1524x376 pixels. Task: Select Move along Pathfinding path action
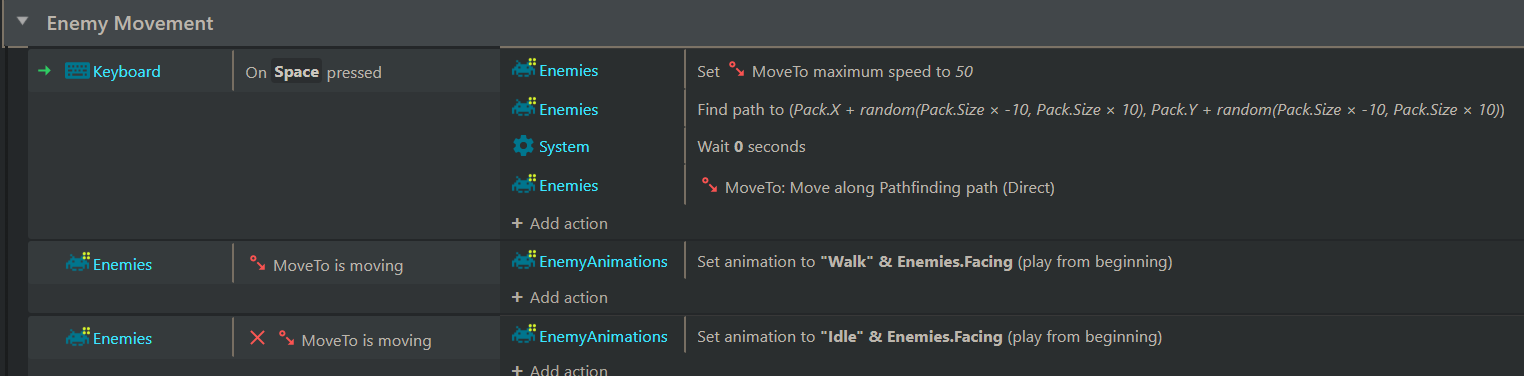pyautogui.click(x=1104, y=186)
